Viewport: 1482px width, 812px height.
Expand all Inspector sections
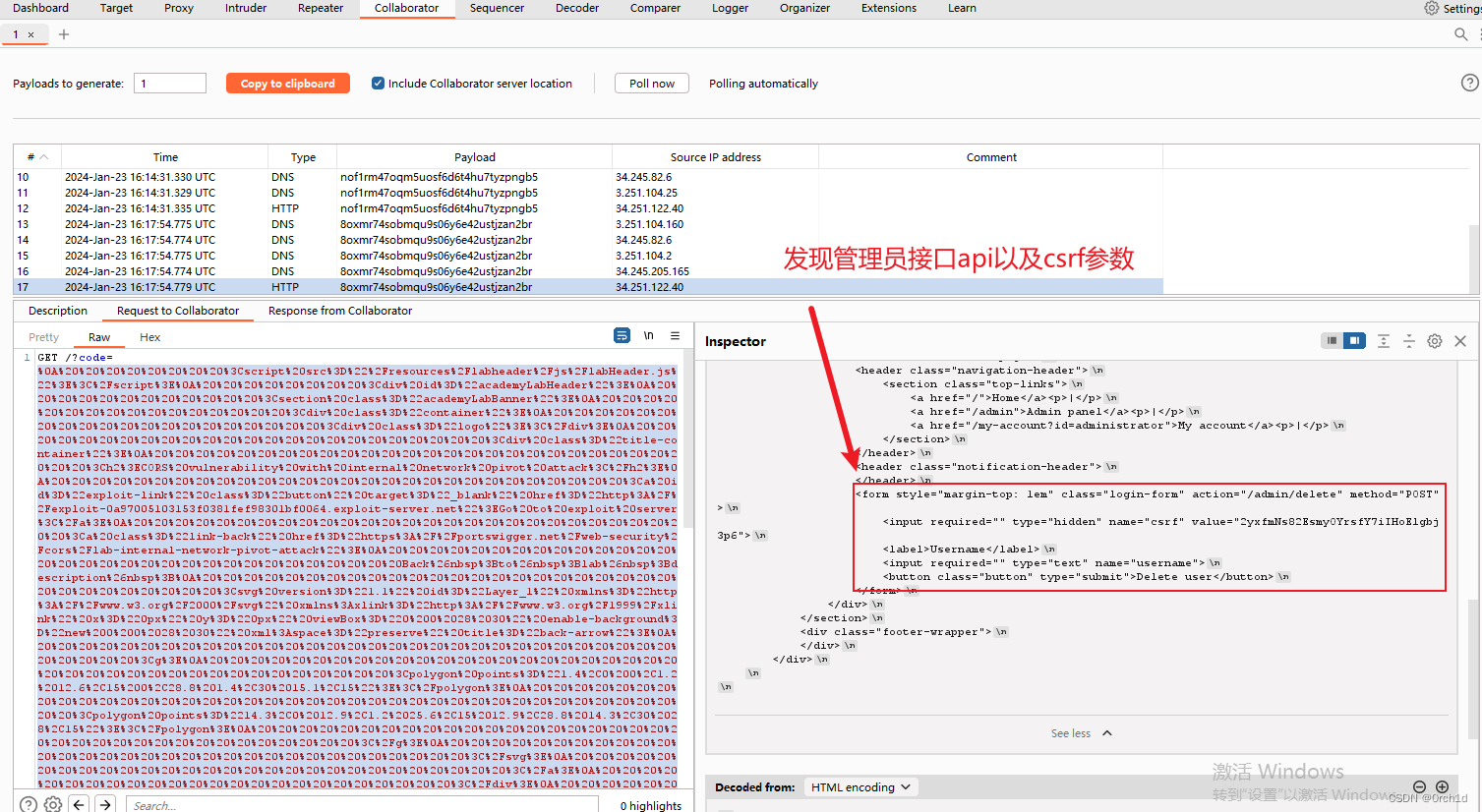click(x=1383, y=341)
